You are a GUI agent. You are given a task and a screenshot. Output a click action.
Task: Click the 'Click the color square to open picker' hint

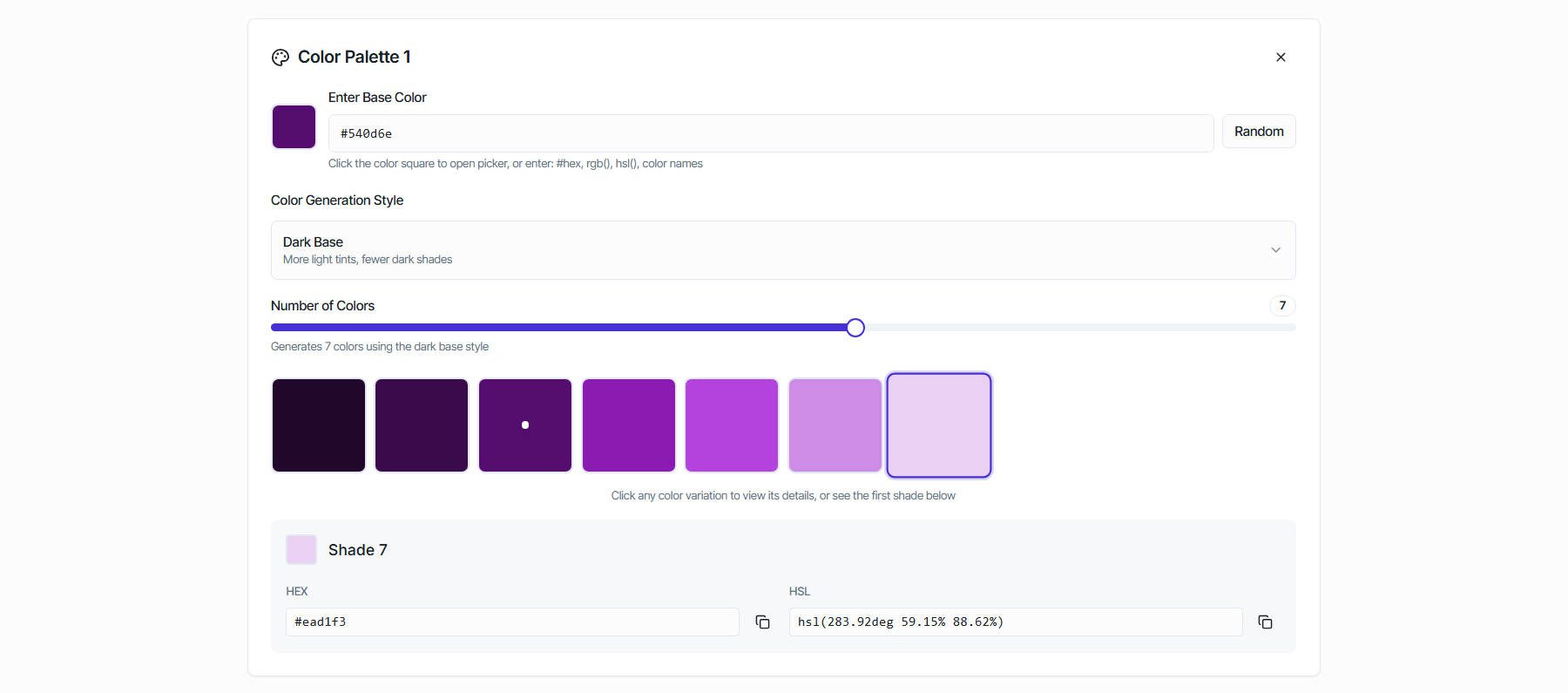516,164
